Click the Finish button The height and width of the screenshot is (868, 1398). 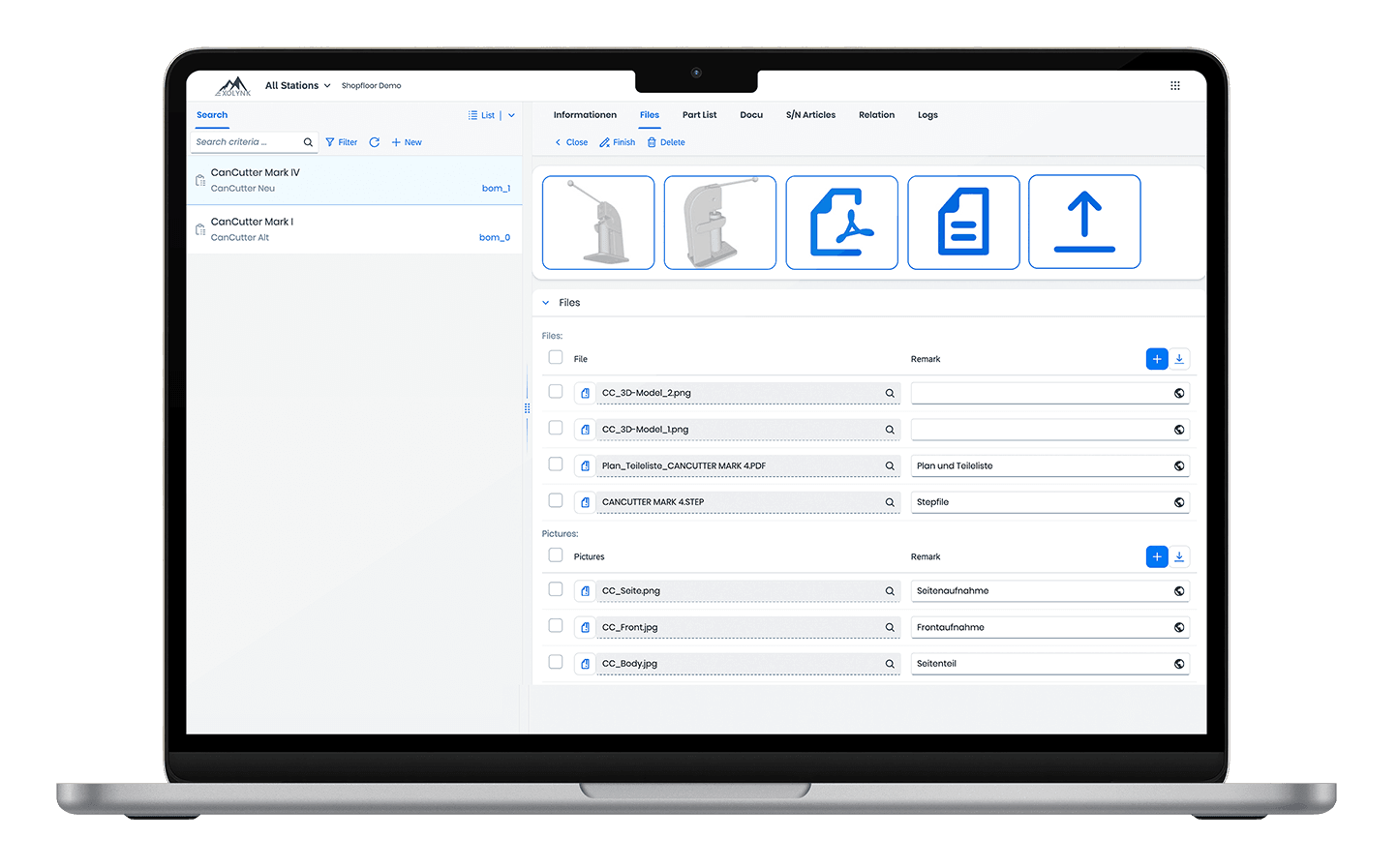(618, 142)
